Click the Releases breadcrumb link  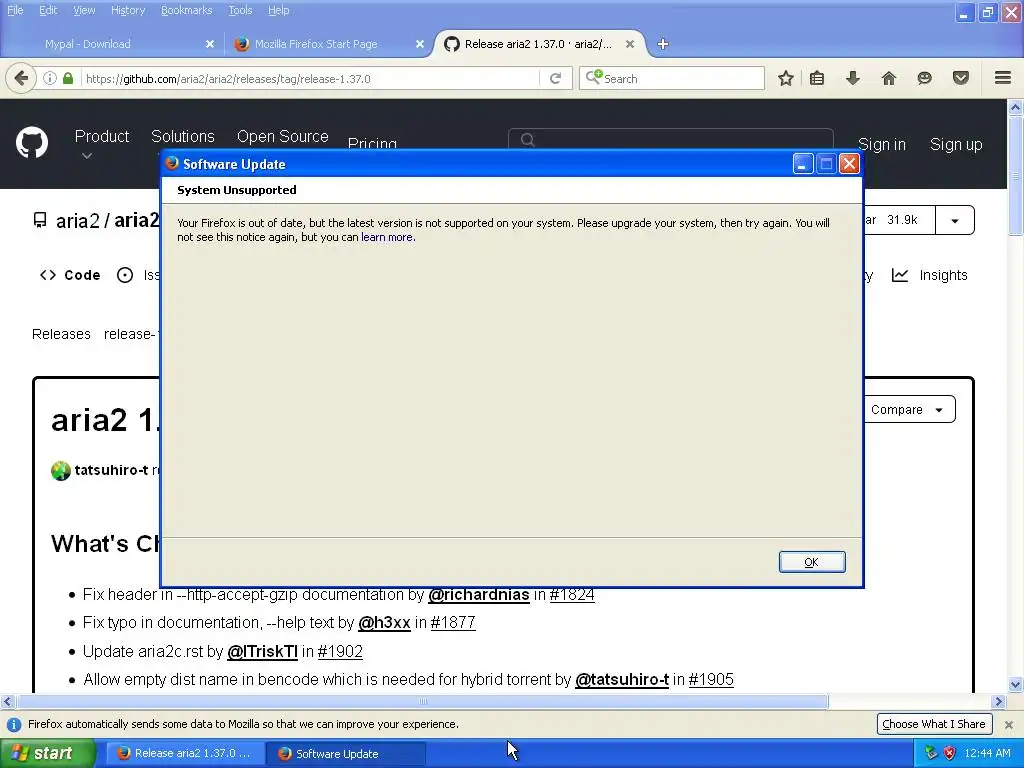click(x=61, y=334)
